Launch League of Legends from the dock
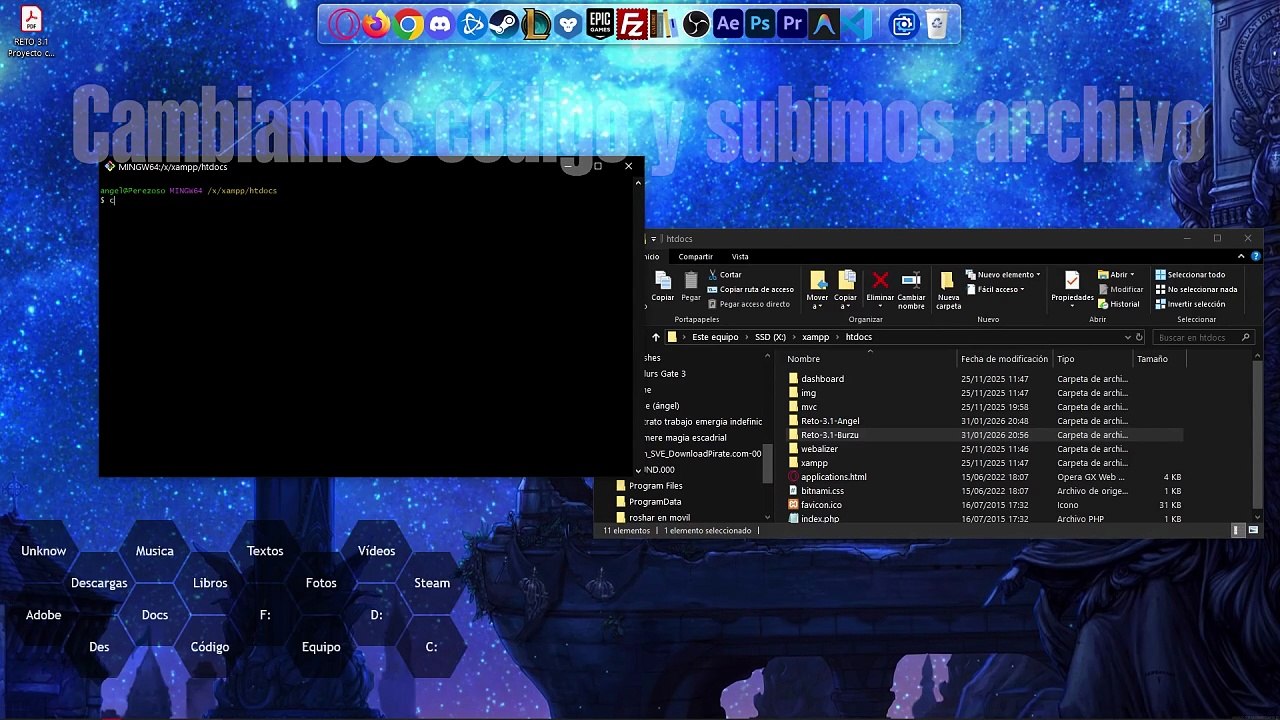Image resolution: width=1280 pixels, height=720 pixels. pyautogui.click(x=536, y=24)
